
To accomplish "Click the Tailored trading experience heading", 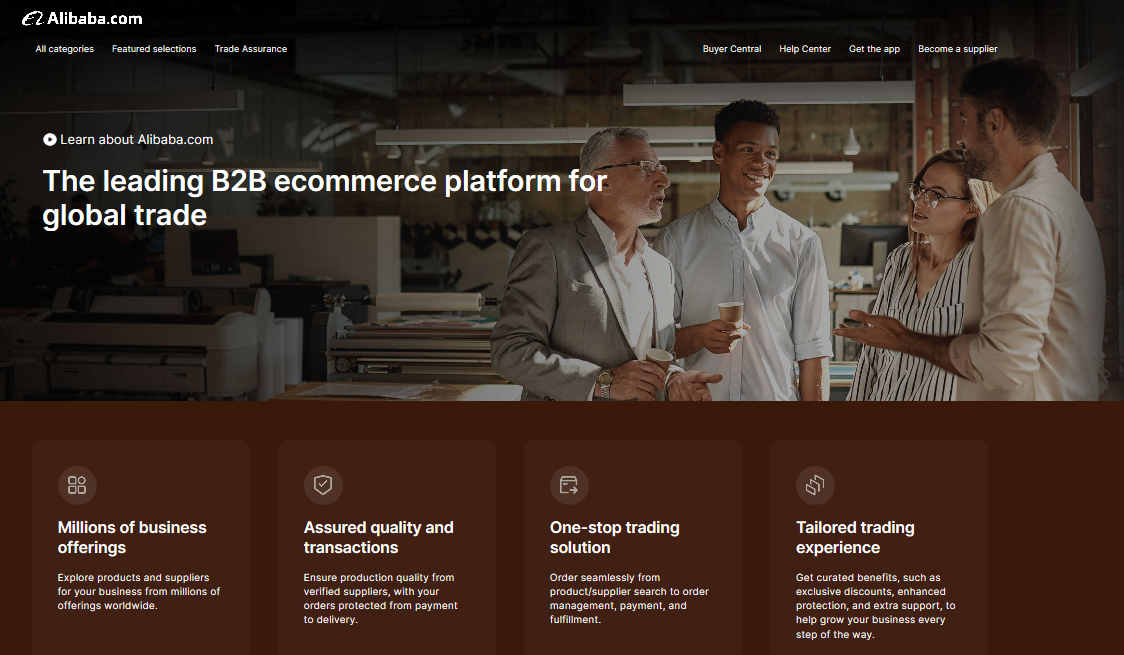I will tap(855, 537).
